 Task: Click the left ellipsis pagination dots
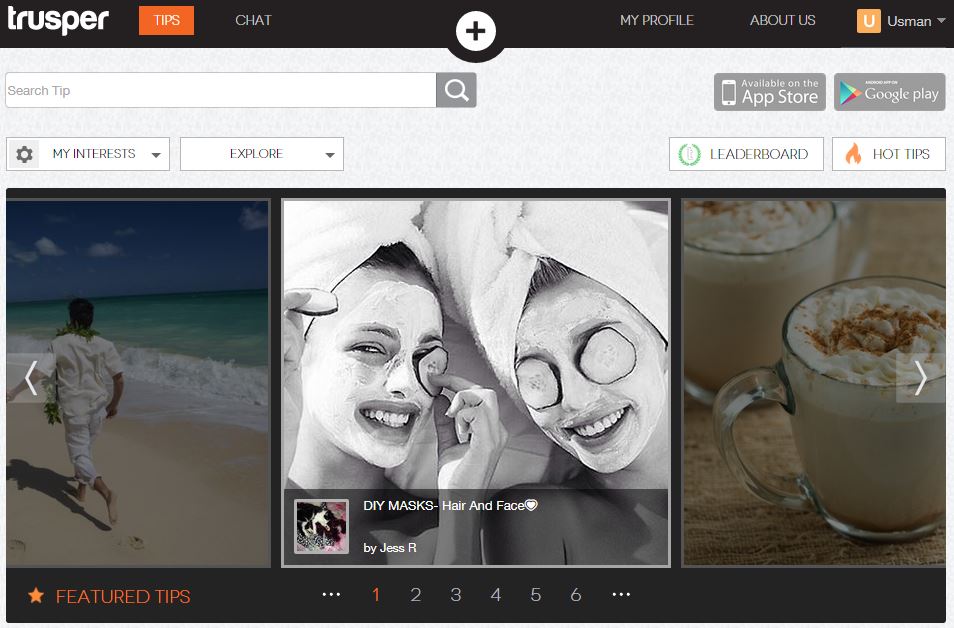coord(332,595)
